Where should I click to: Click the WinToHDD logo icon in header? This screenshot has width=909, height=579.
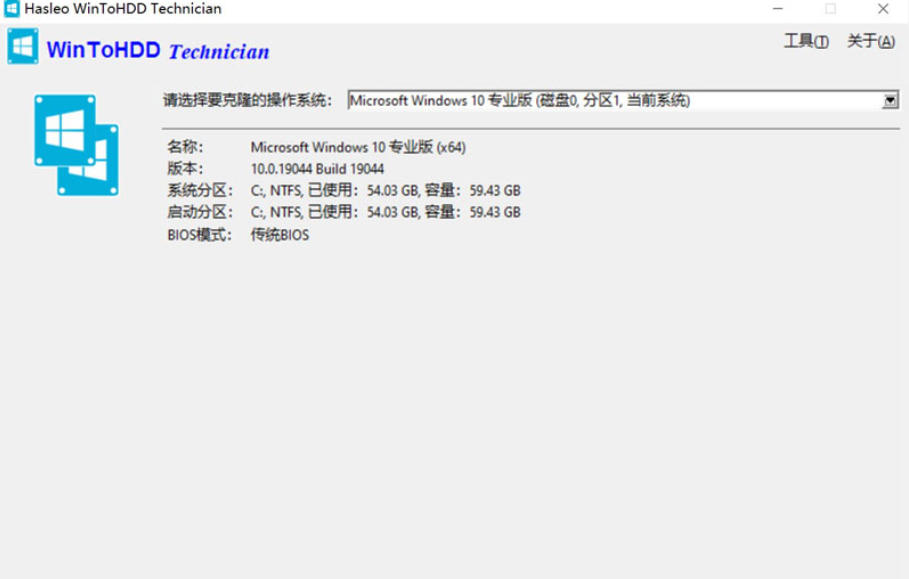[x=23, y=46]
